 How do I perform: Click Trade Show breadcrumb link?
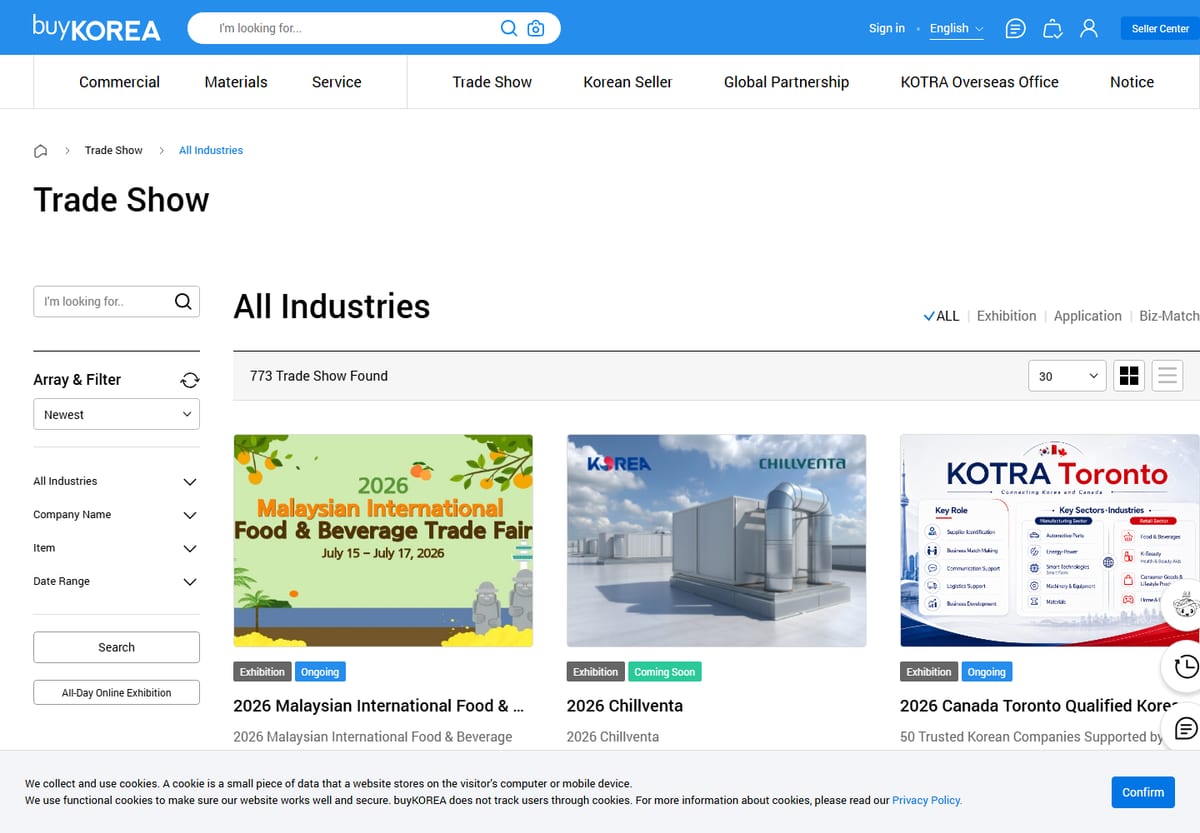[x=113, y=151]
